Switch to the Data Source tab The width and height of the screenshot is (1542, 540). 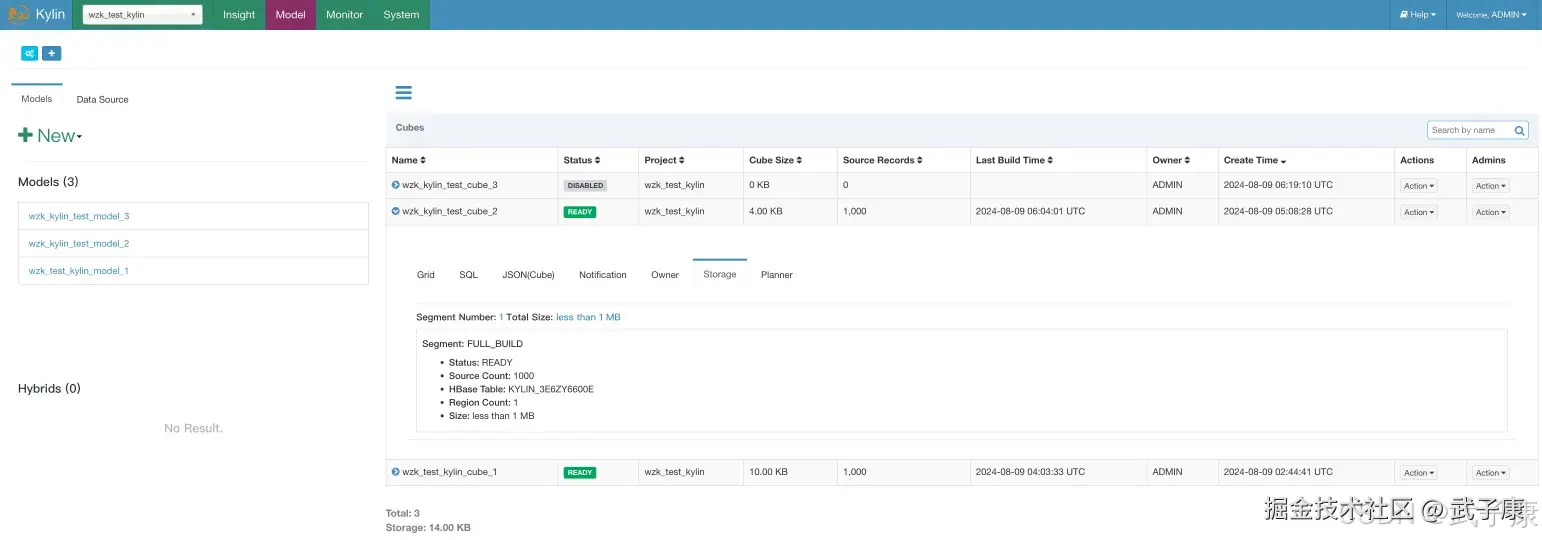click(102, 99)
